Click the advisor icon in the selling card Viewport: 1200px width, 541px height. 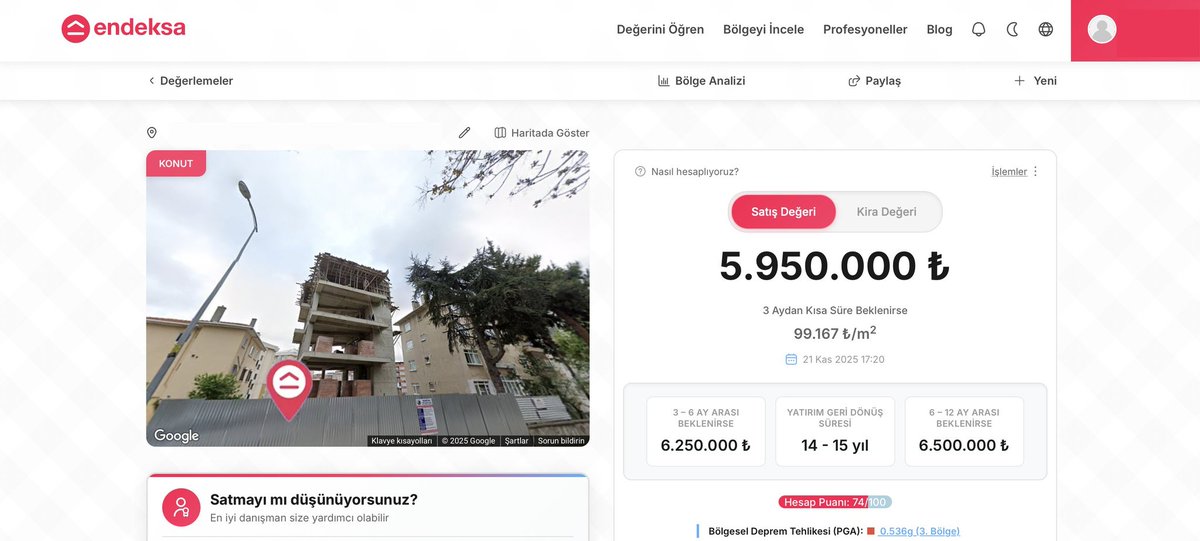pos(181,508)
